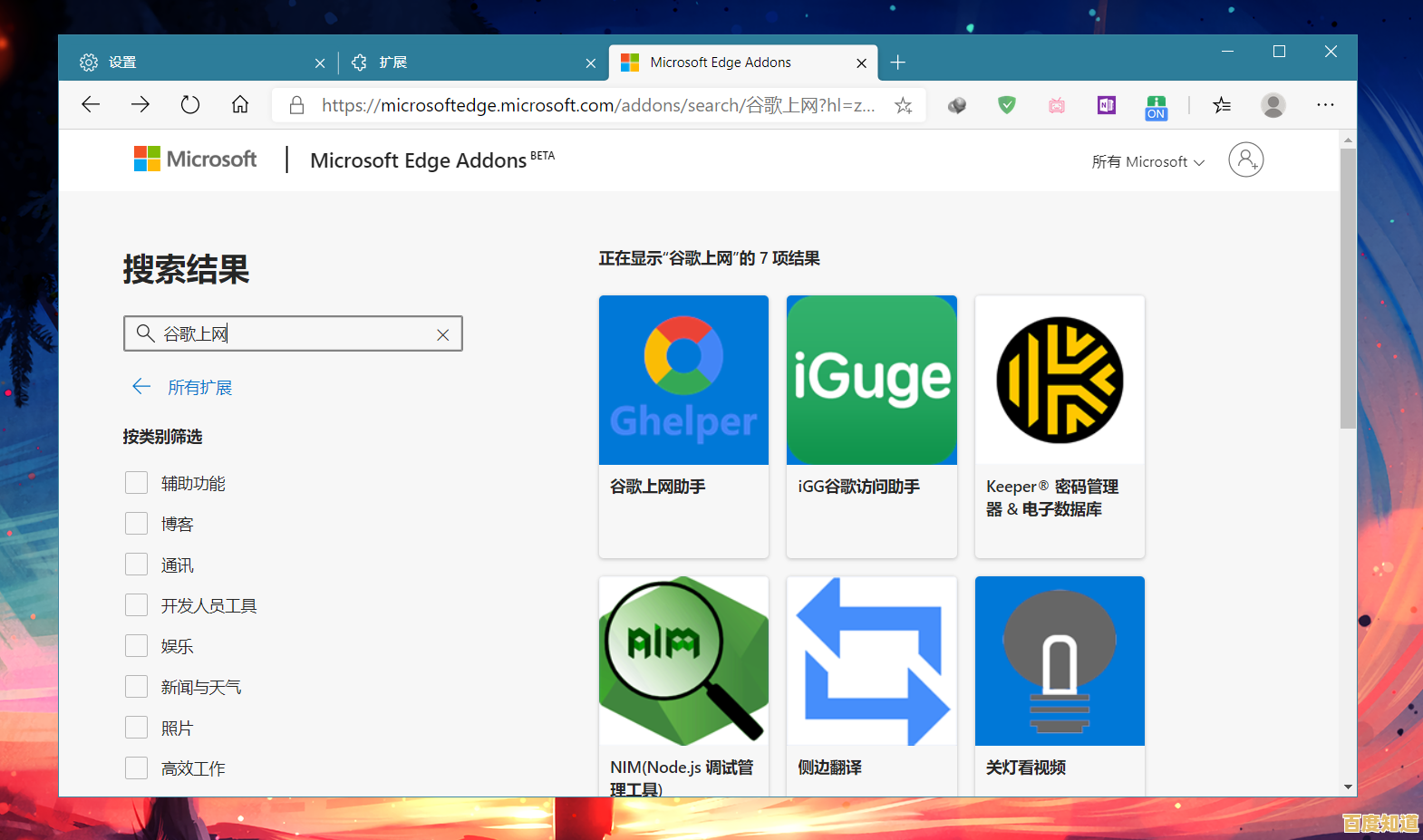Viewport: 1423px width, 840px height.
Task: Click the page vertical scrollbar
Action: (x=1348, y=290)
